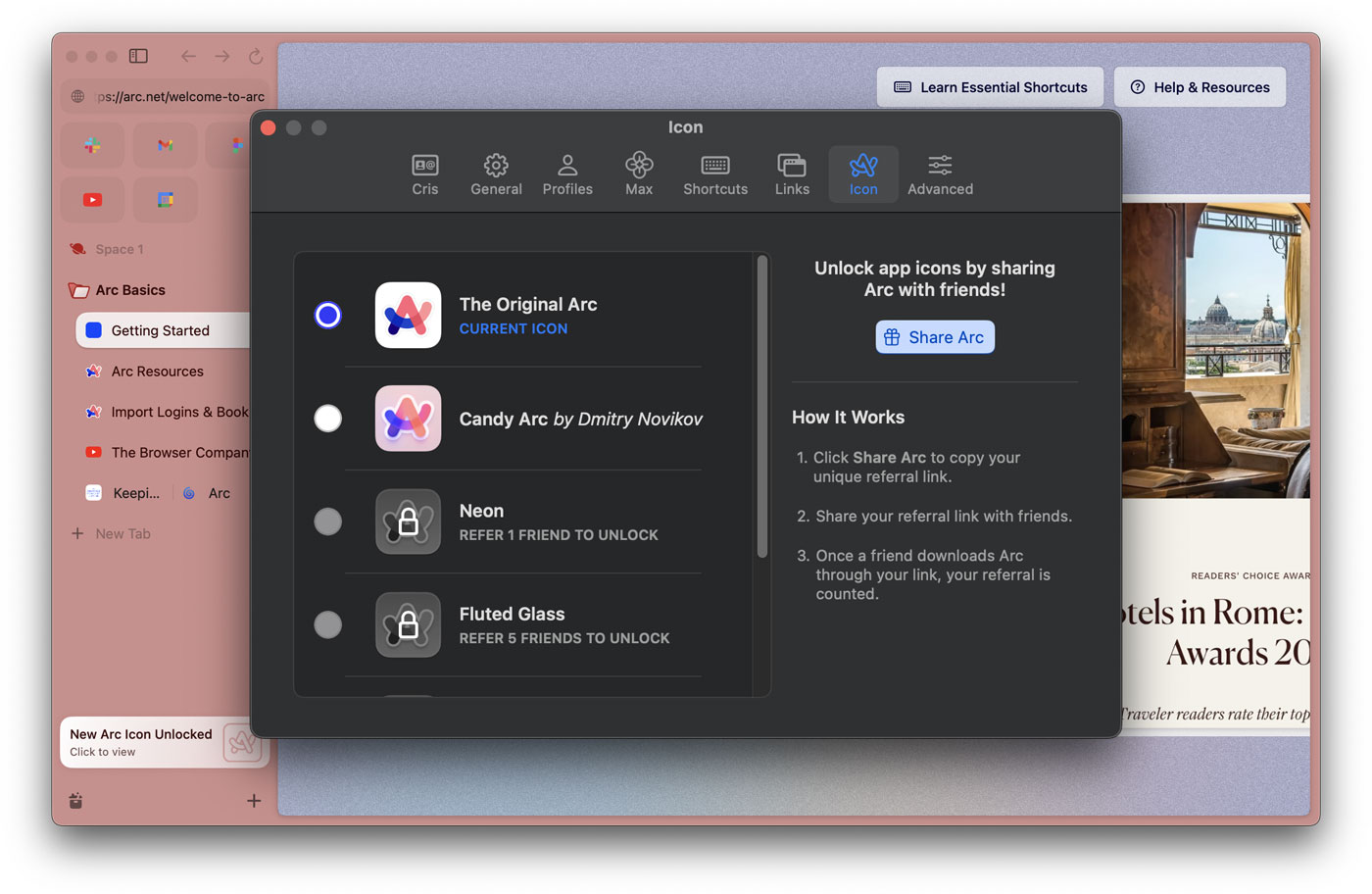
Task: Open the Profiles settings tab
Action: (567, 174)
